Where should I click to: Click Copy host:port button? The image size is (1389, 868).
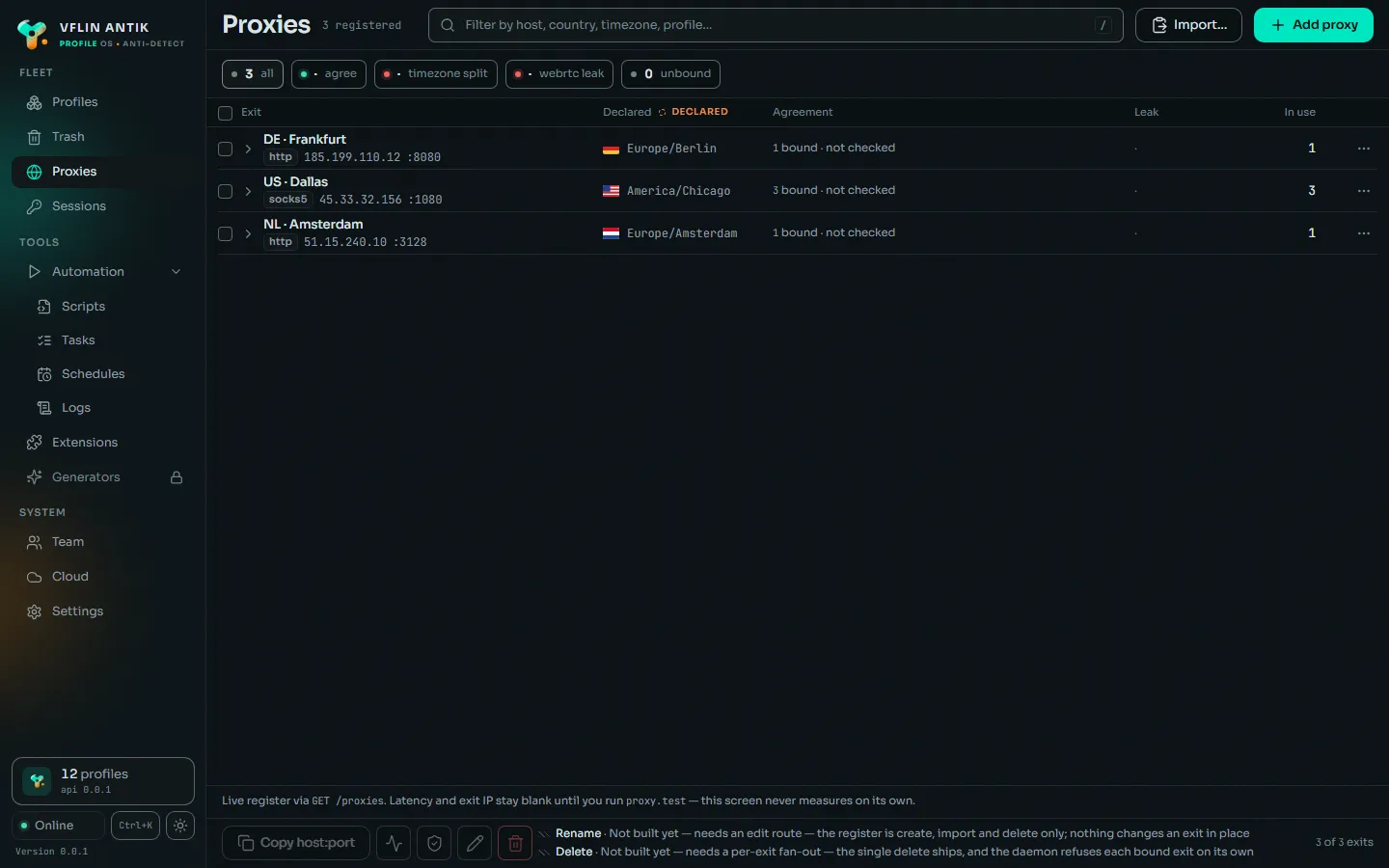coord(296,843)
